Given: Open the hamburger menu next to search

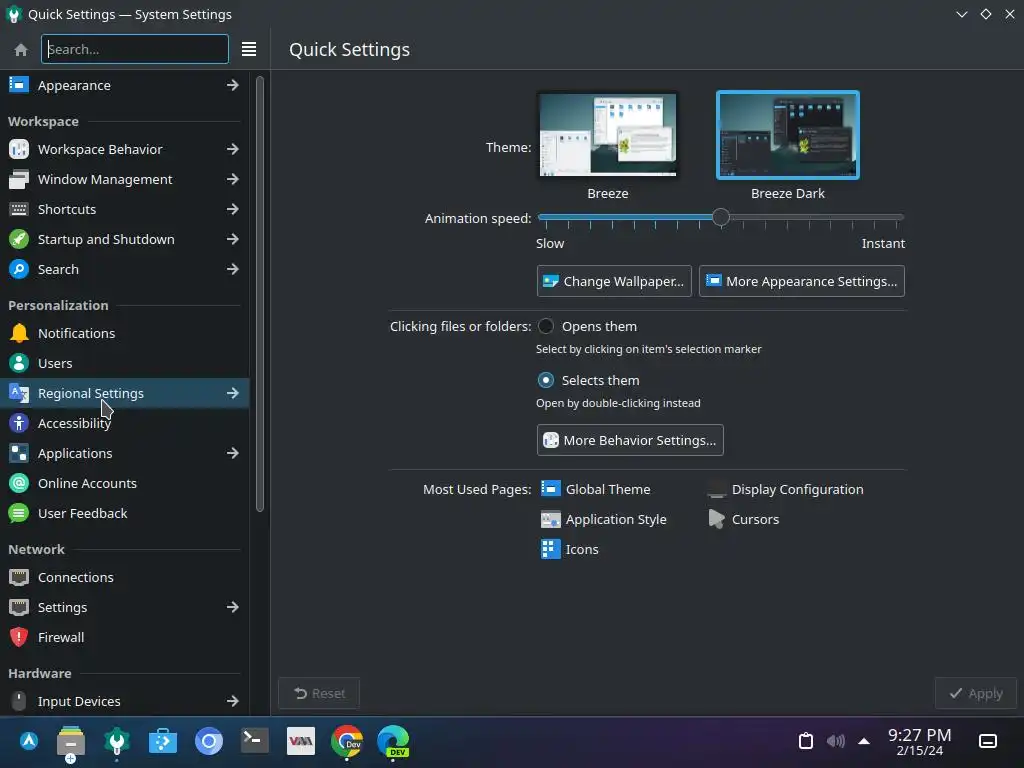Looking at the screenshot, I should click(249, 49).
